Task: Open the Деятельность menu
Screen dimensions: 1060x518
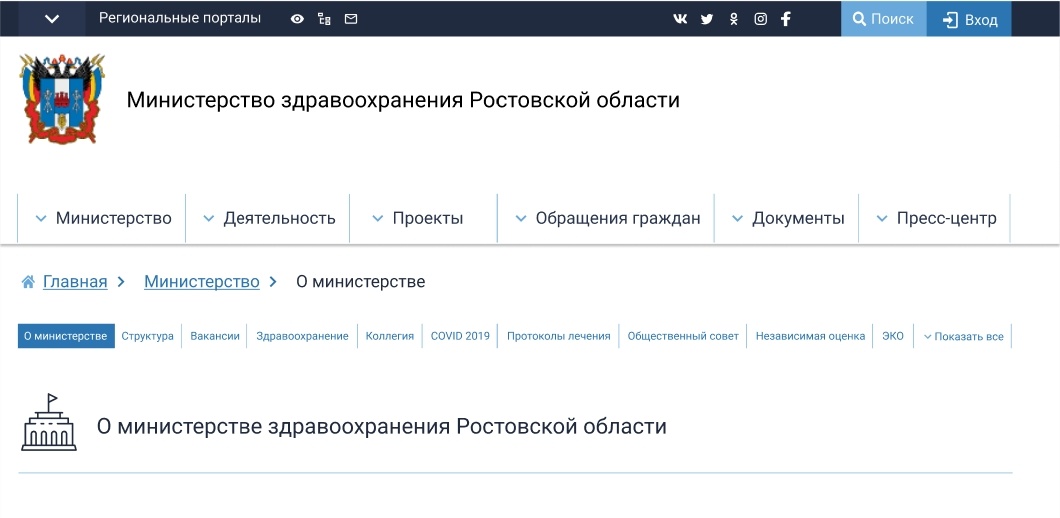Action: (269, 218)
